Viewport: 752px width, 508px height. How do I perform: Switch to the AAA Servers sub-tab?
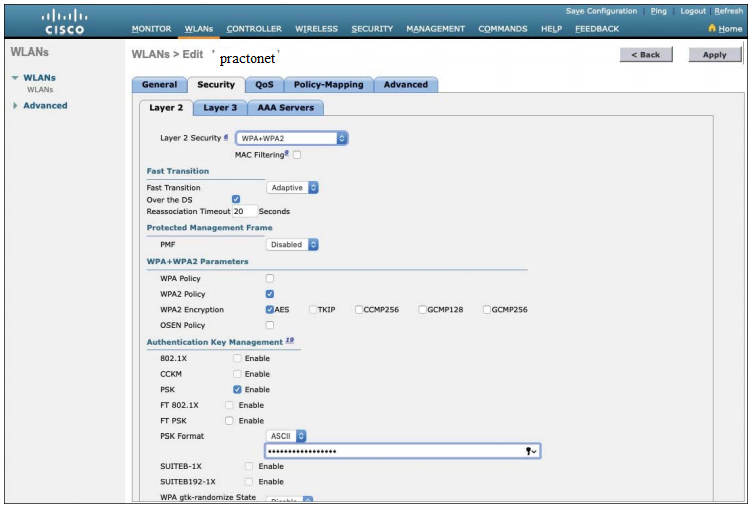[286, 107]
